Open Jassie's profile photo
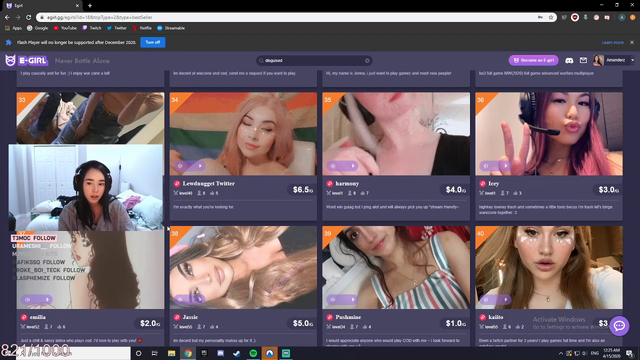 click(x=243, y=267)
